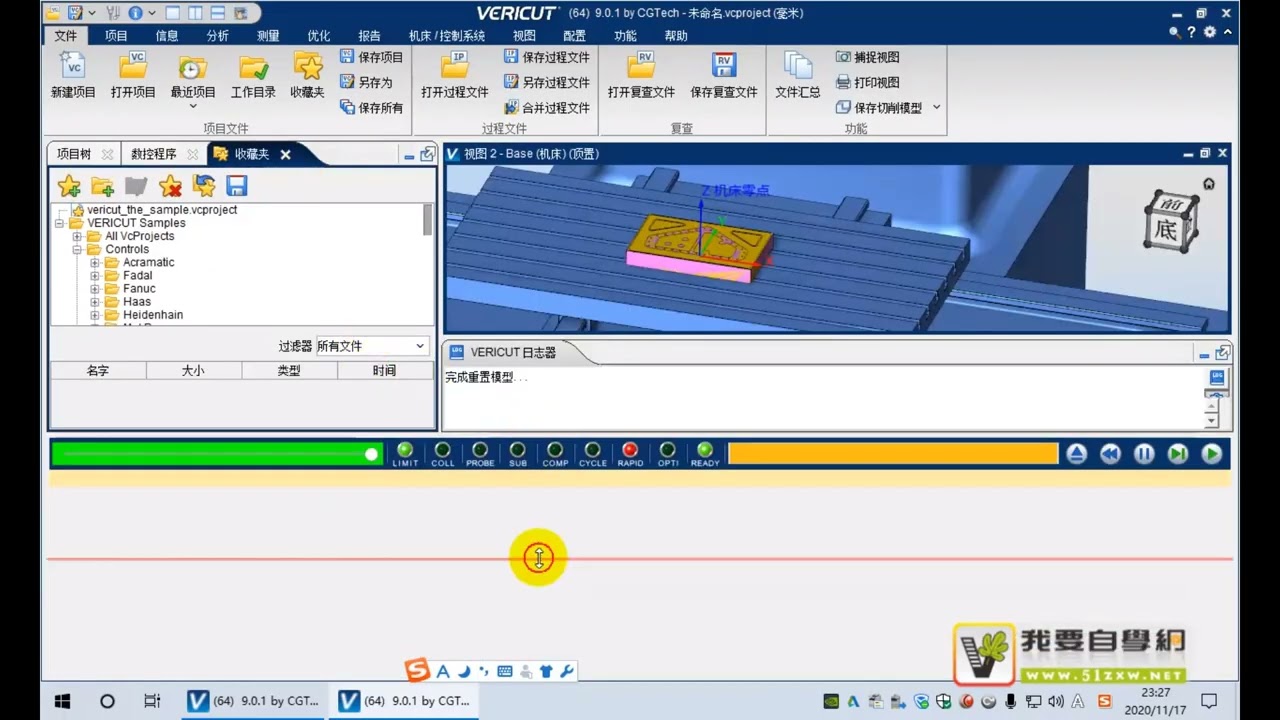Viewport: 1280px width, 720px height.
Task: Toggle the LIMIT status light
Action: 405,451
